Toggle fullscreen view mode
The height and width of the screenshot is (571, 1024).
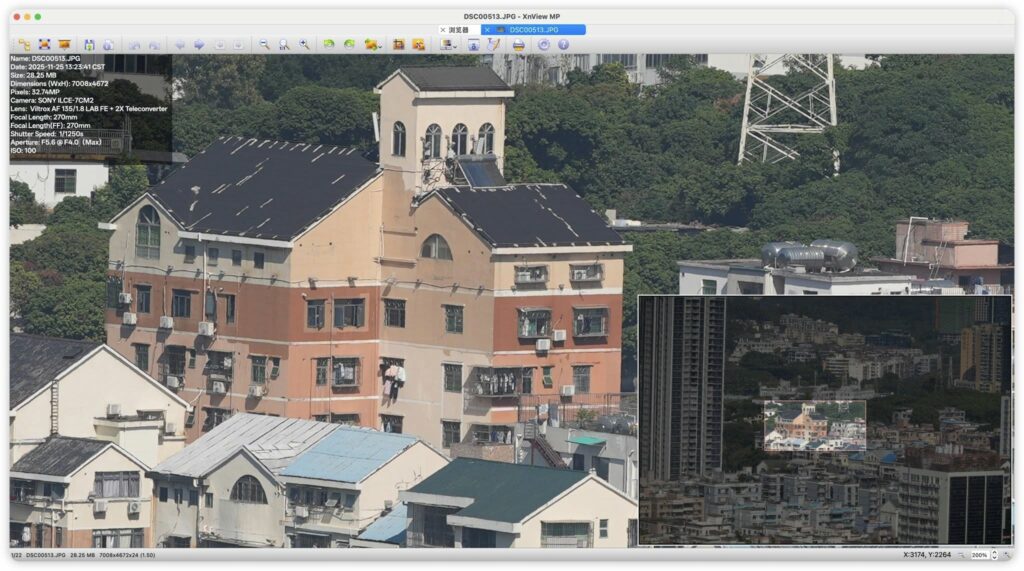[x=44, y=45]
